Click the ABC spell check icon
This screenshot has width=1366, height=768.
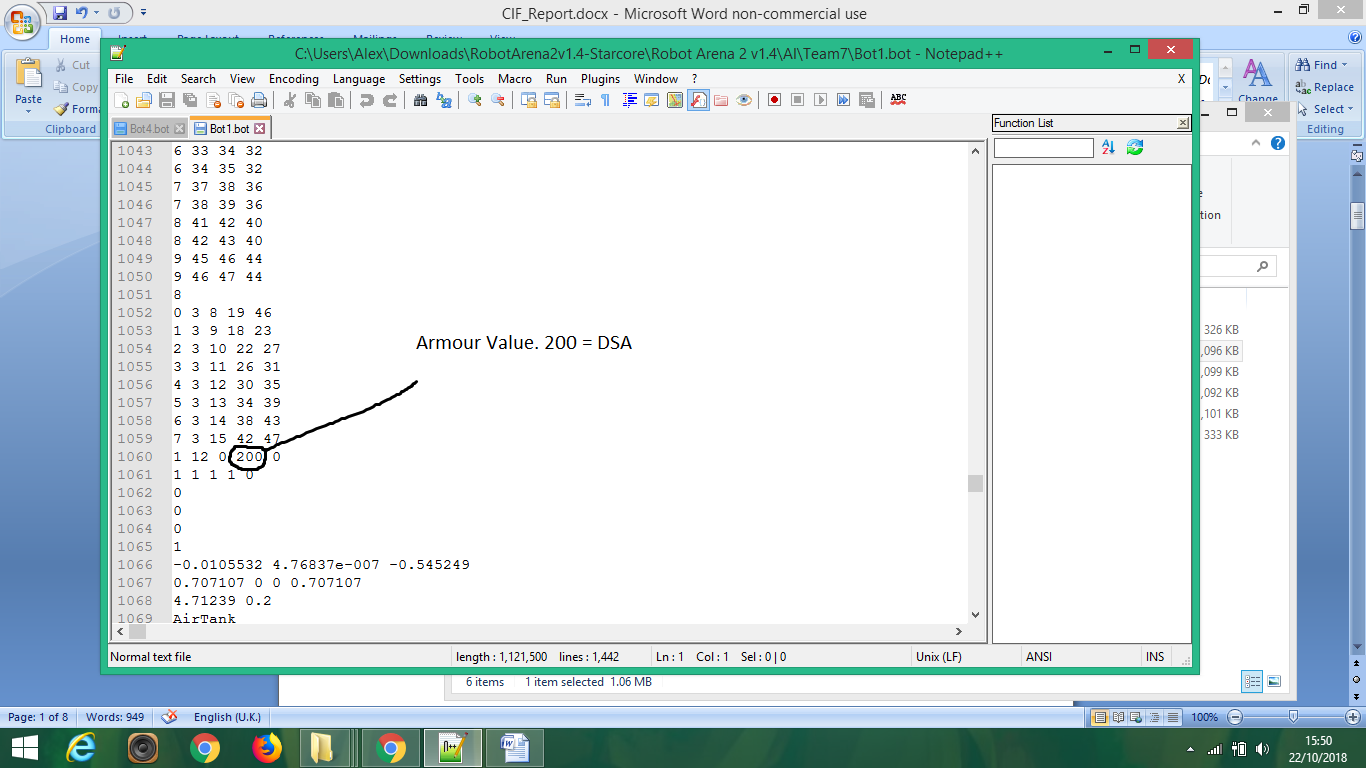pos(898,99)
